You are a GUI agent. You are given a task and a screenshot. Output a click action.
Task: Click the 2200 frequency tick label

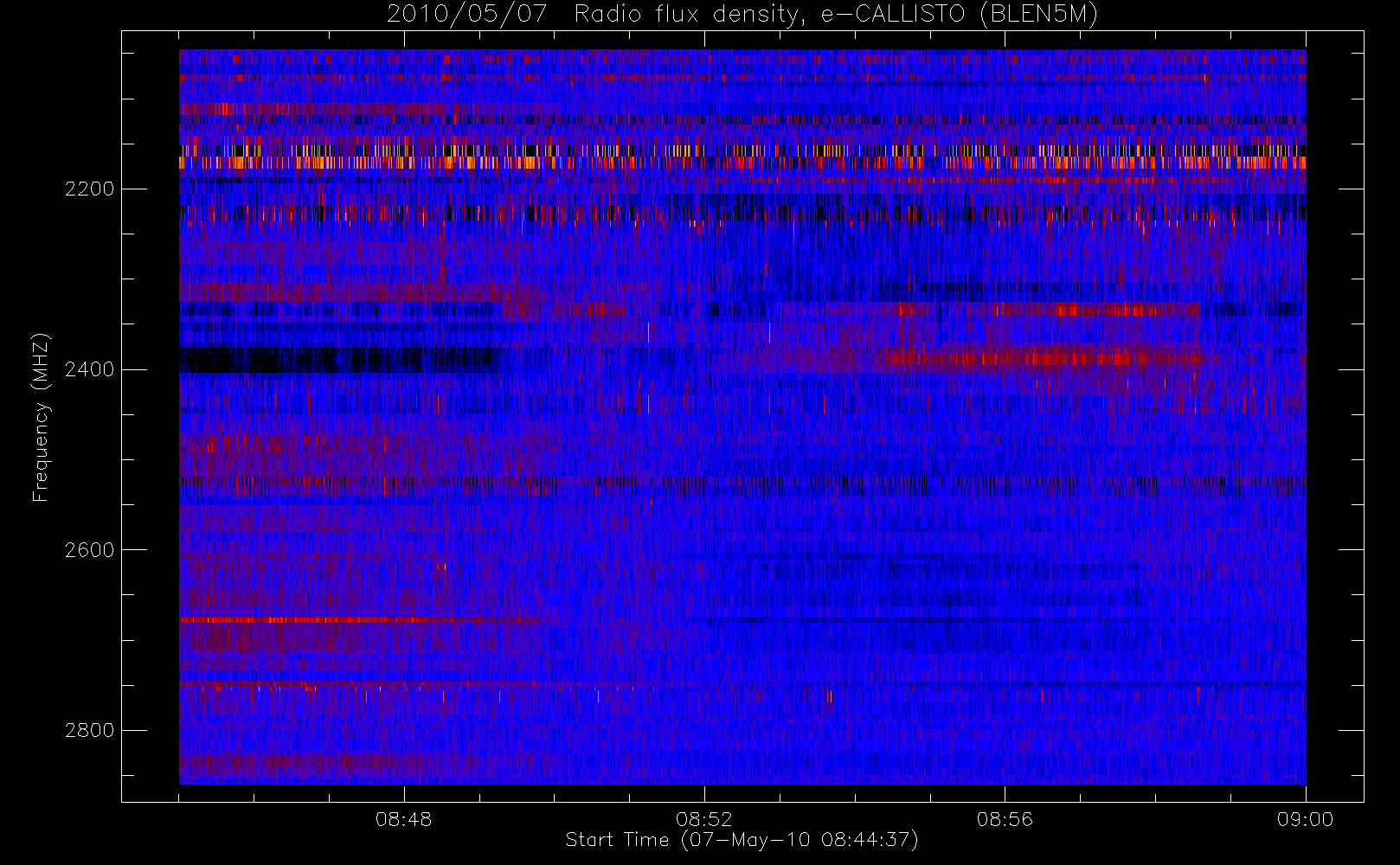pyautogui.click(x=89, y=189)
